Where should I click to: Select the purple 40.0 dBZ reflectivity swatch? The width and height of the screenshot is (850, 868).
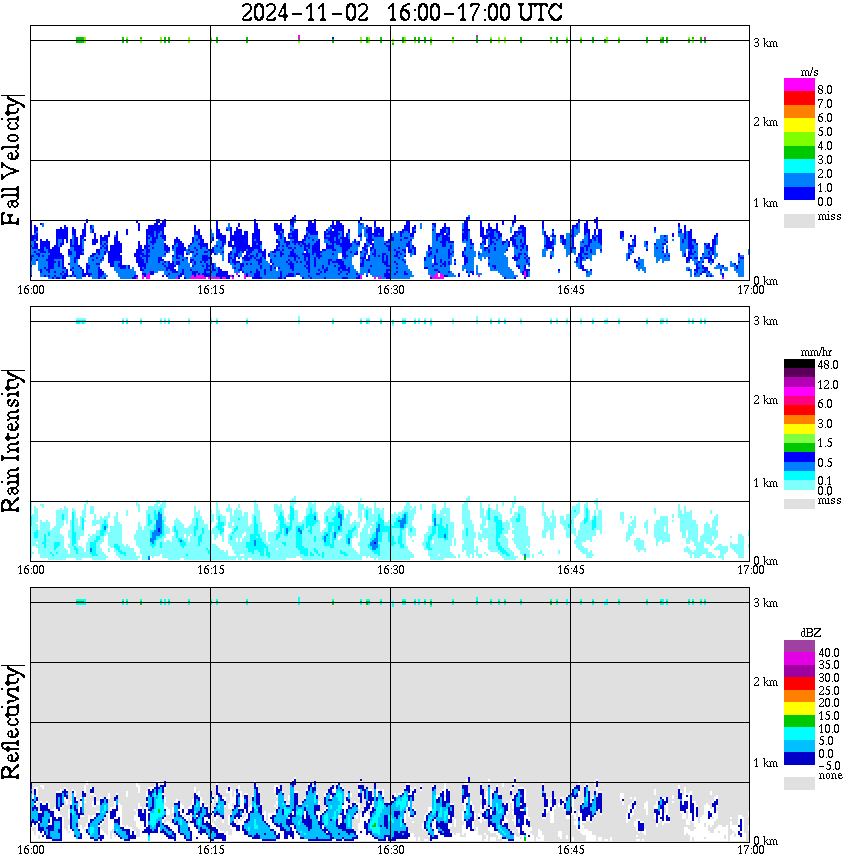coord(799,646)
